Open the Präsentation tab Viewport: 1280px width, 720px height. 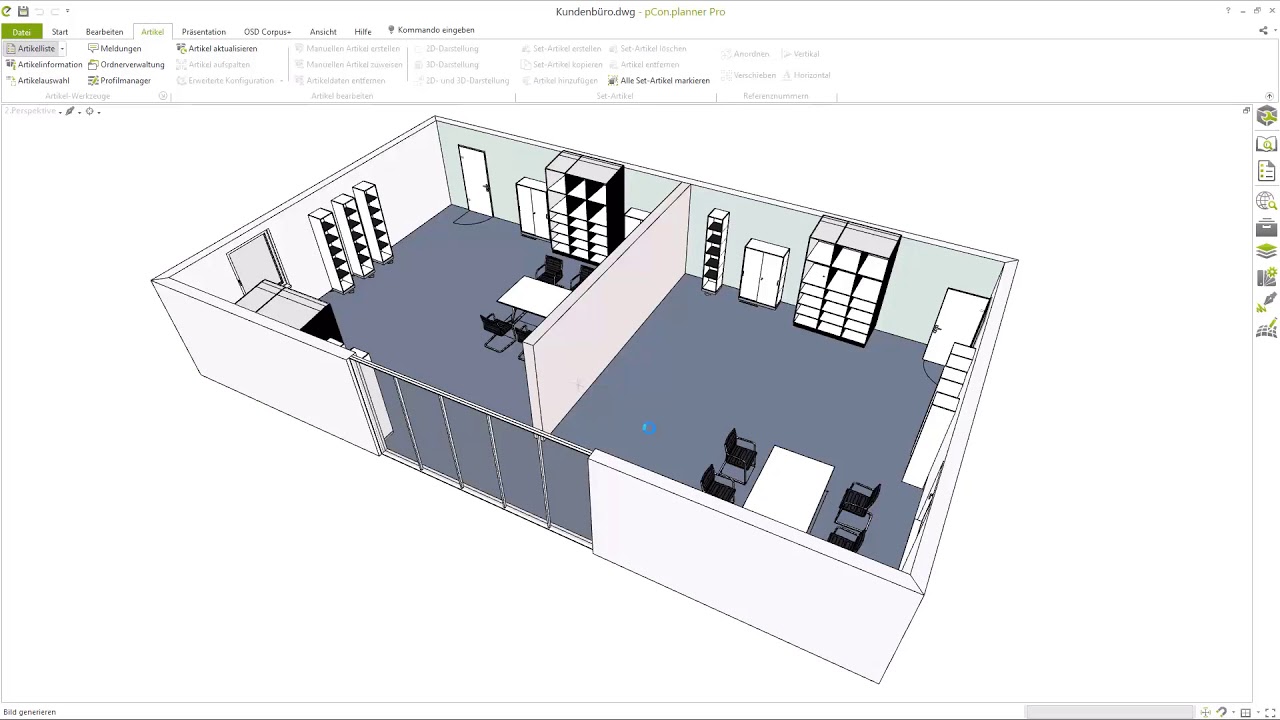tap(204, 31)
